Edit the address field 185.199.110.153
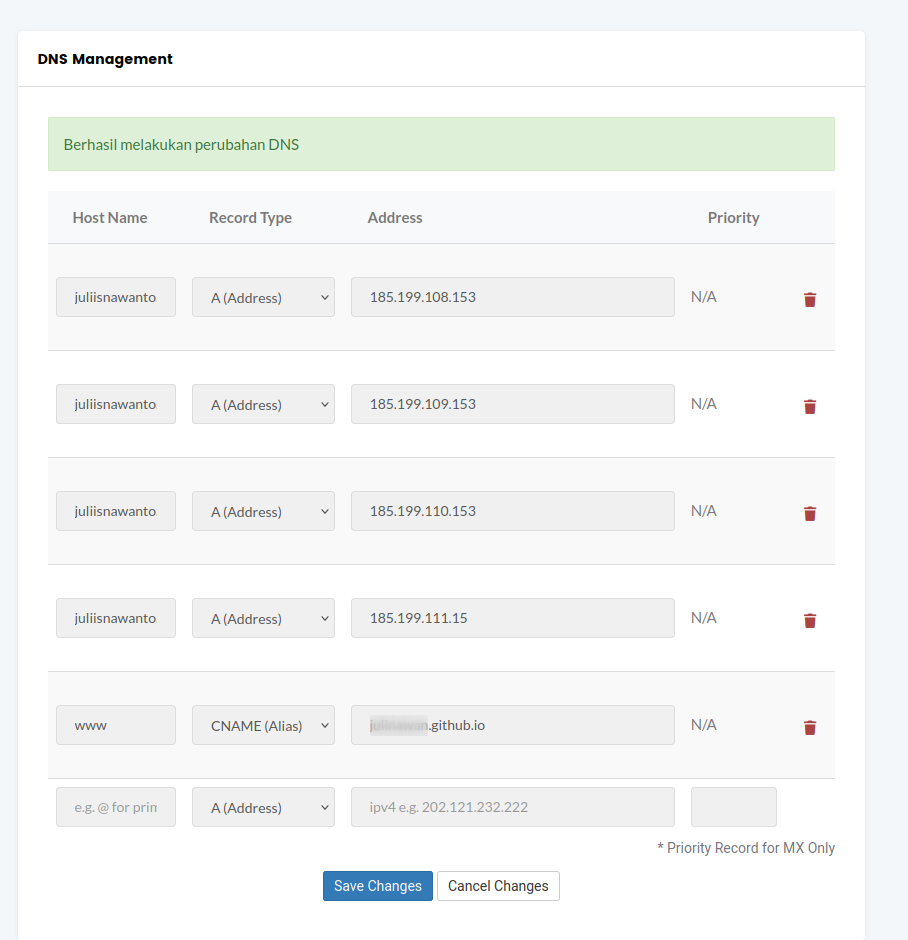Screen dimensions: 908x940 512,511
